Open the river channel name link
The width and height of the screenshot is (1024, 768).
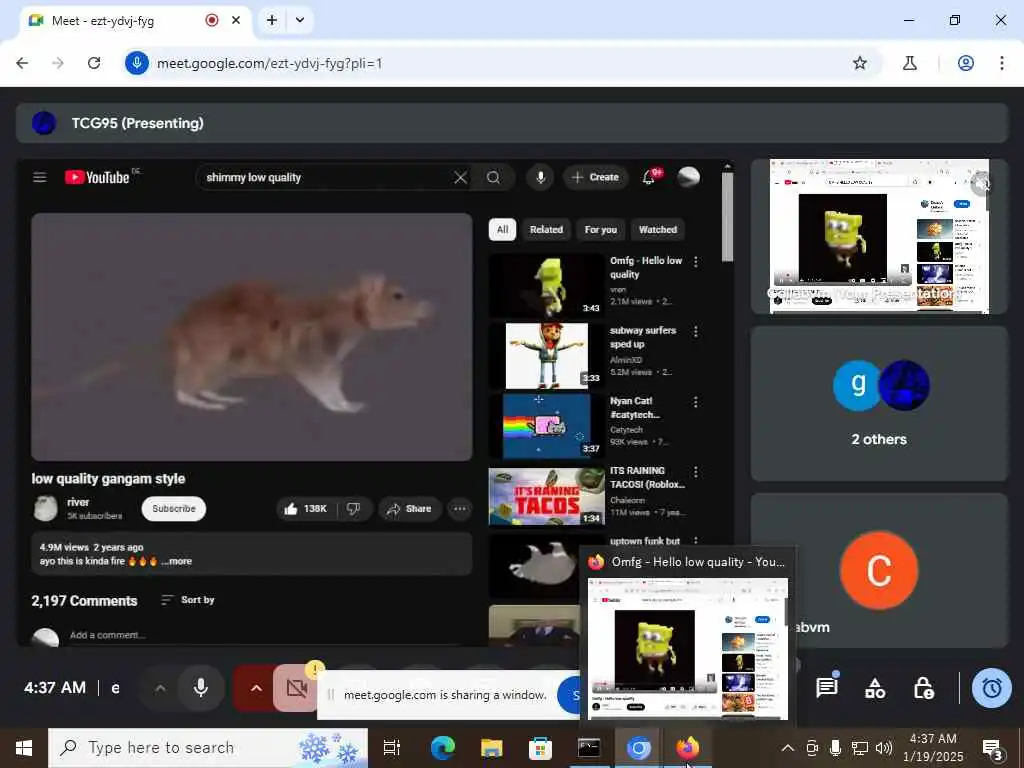coord(78,502)
